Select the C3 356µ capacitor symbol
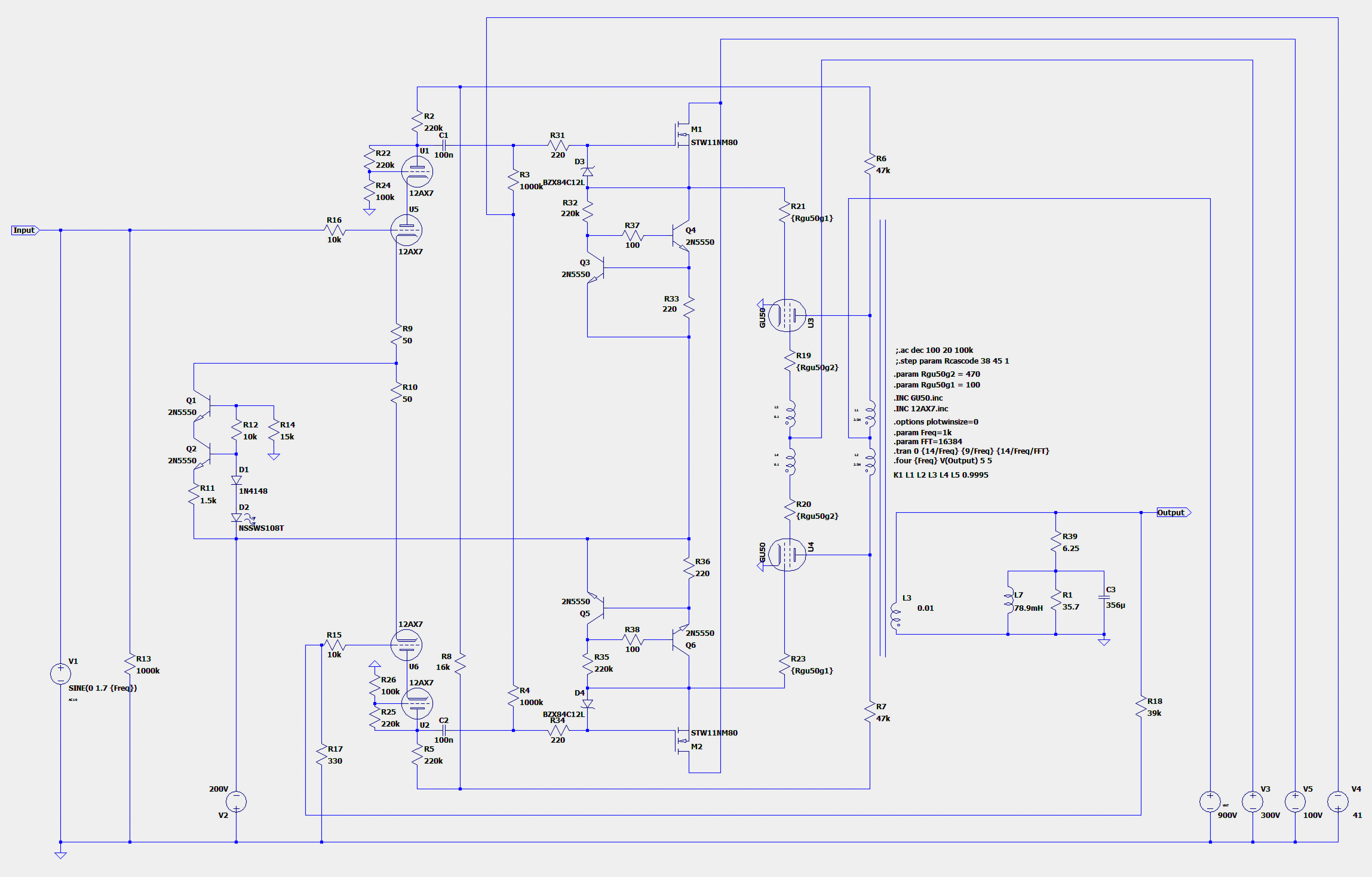This screenshot has height=877, width=1372. (x=1104, y=597)
